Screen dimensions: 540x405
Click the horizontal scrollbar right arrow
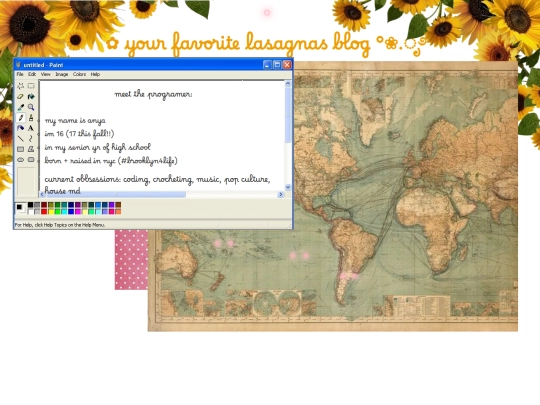(281, 195)
